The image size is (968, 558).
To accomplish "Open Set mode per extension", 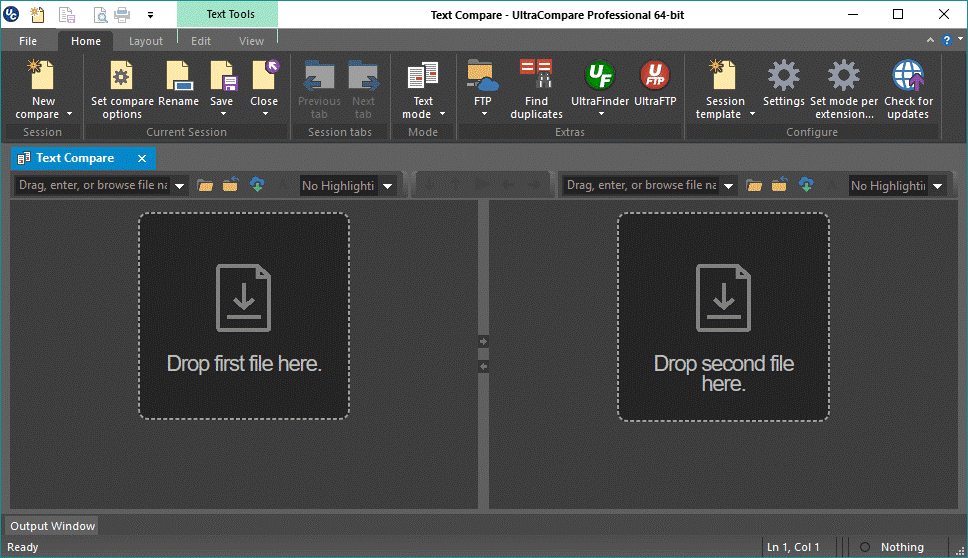I will click(844, 90).
